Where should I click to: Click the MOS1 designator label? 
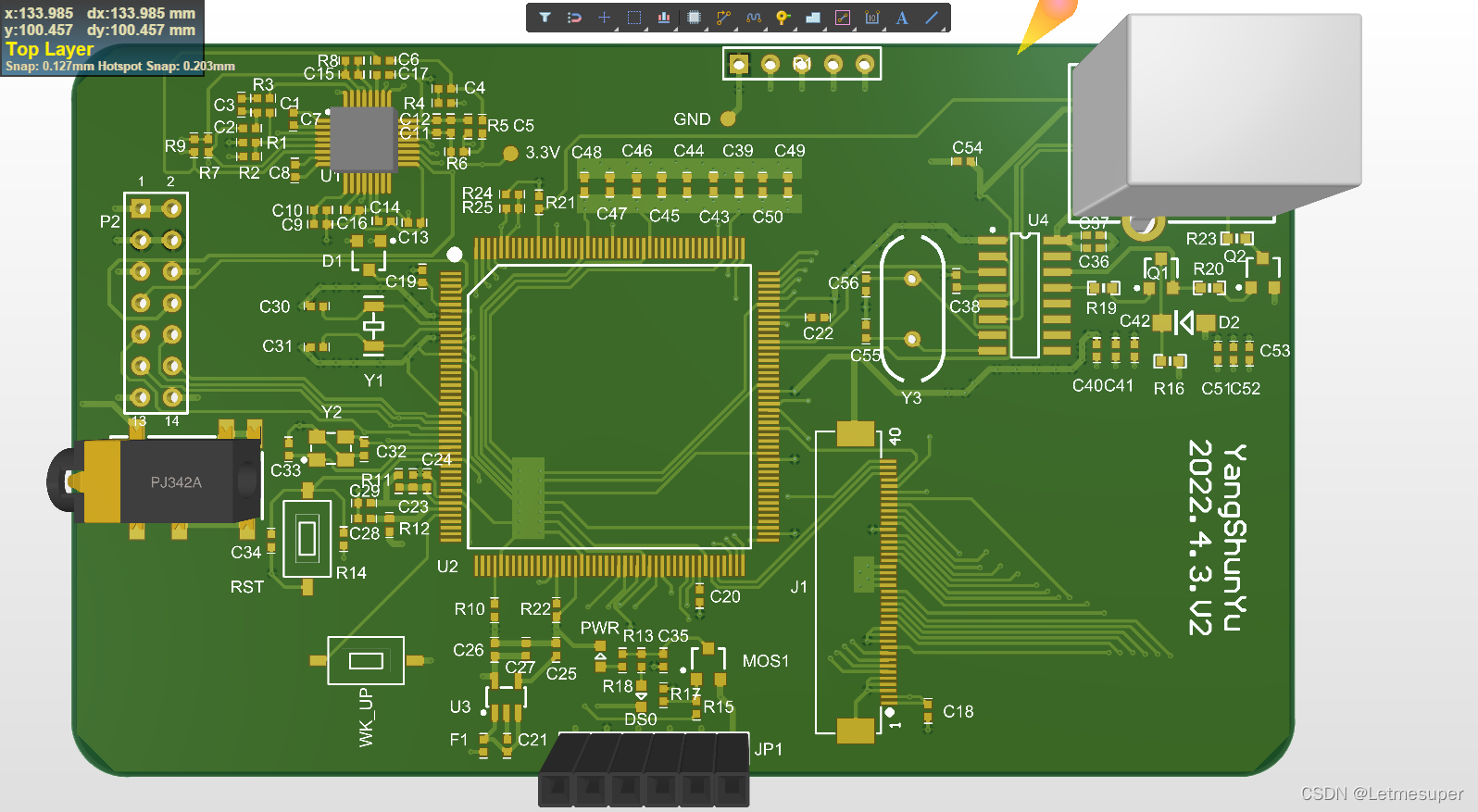[766, 661]
